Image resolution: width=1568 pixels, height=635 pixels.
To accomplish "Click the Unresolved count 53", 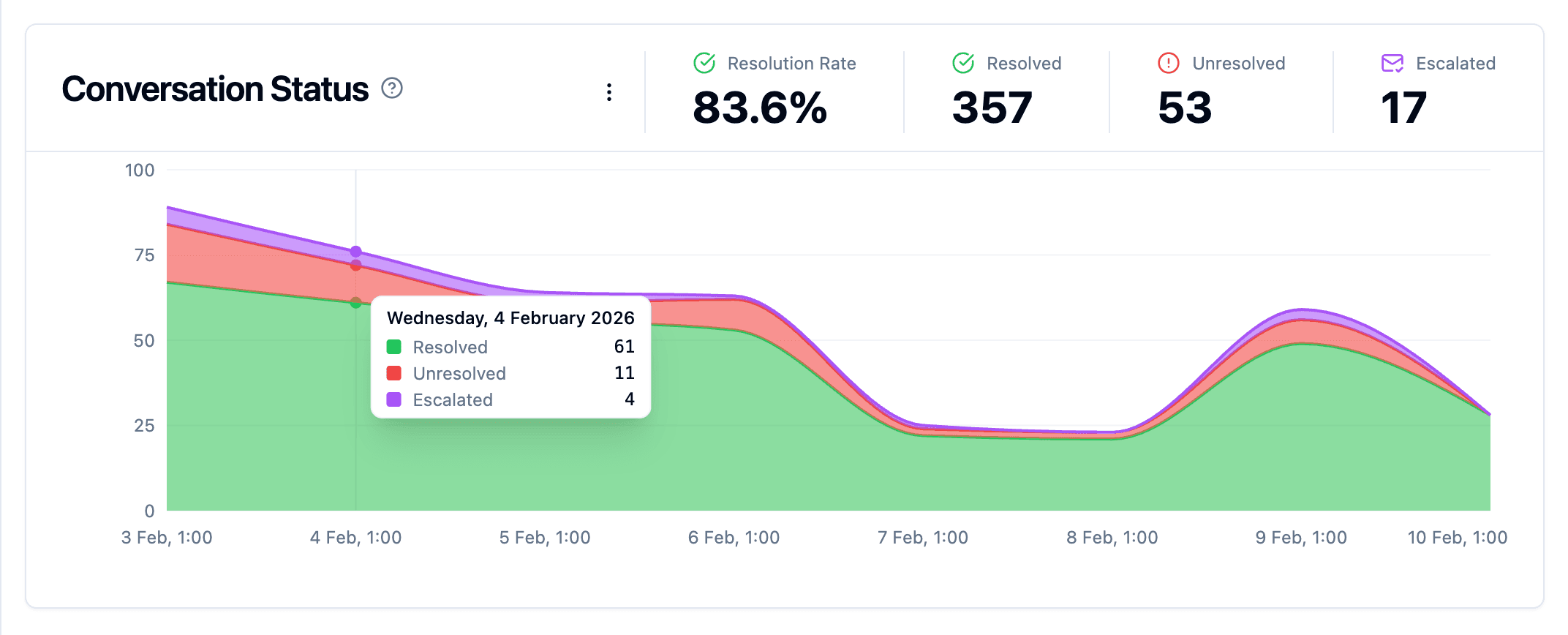I will point(1185,108).
